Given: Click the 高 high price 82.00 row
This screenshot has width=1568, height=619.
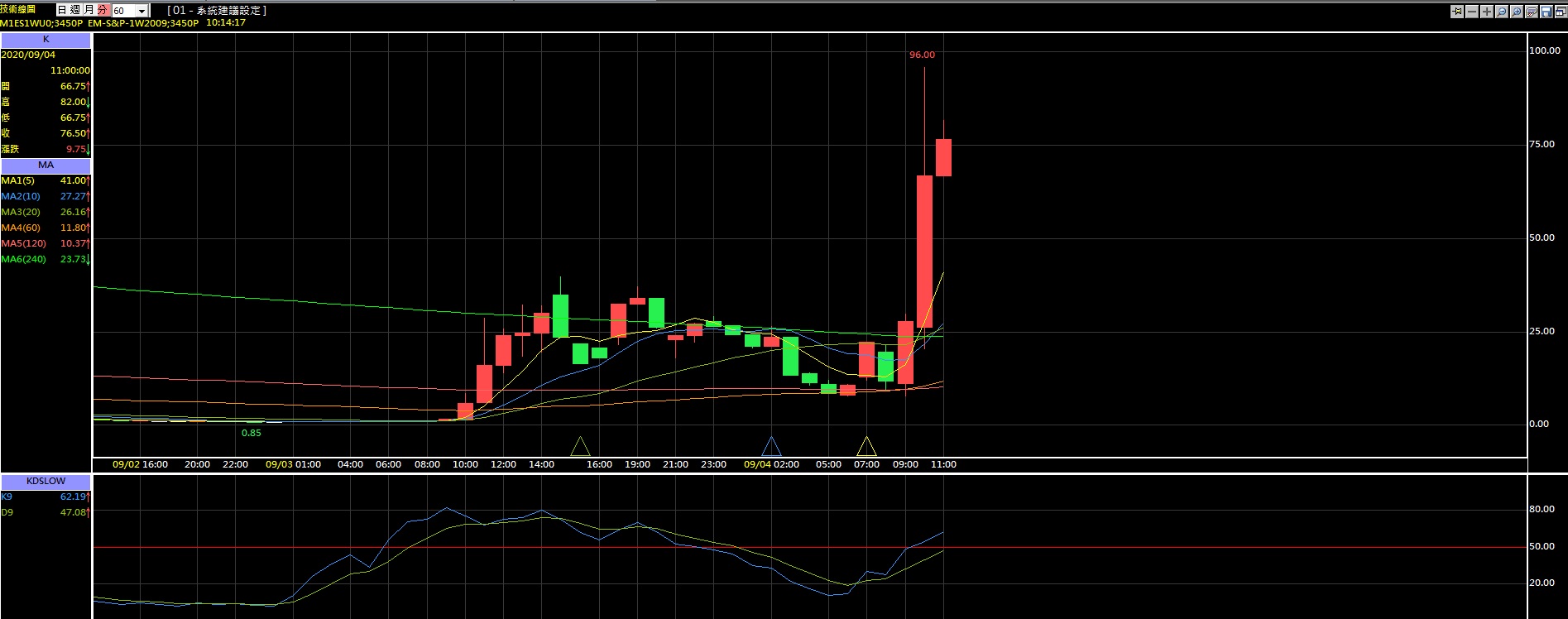Looking at the screenshot, I should (x=46, y=102).
